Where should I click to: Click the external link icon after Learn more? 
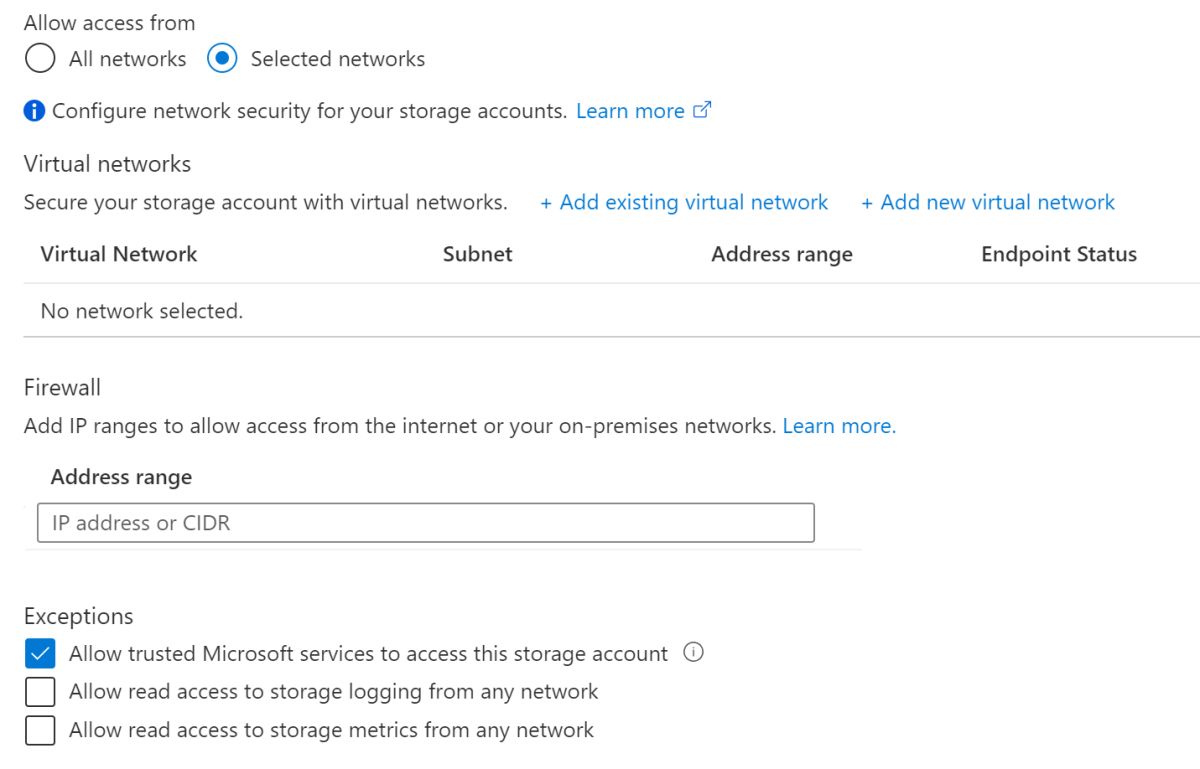click(x=702, y=111)
